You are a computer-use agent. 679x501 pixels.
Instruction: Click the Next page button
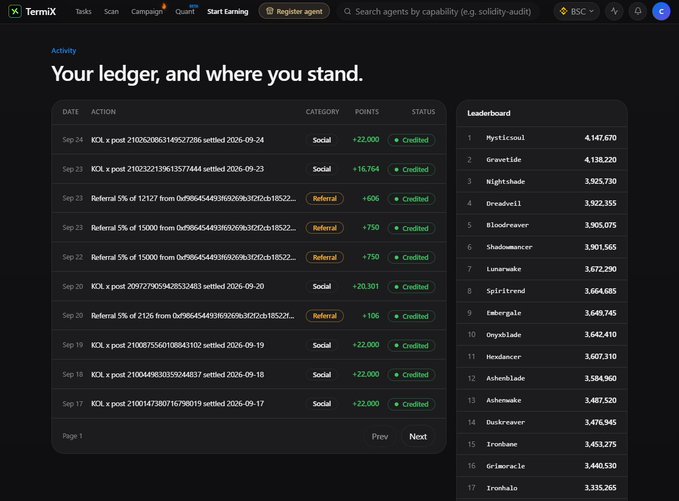418,436
